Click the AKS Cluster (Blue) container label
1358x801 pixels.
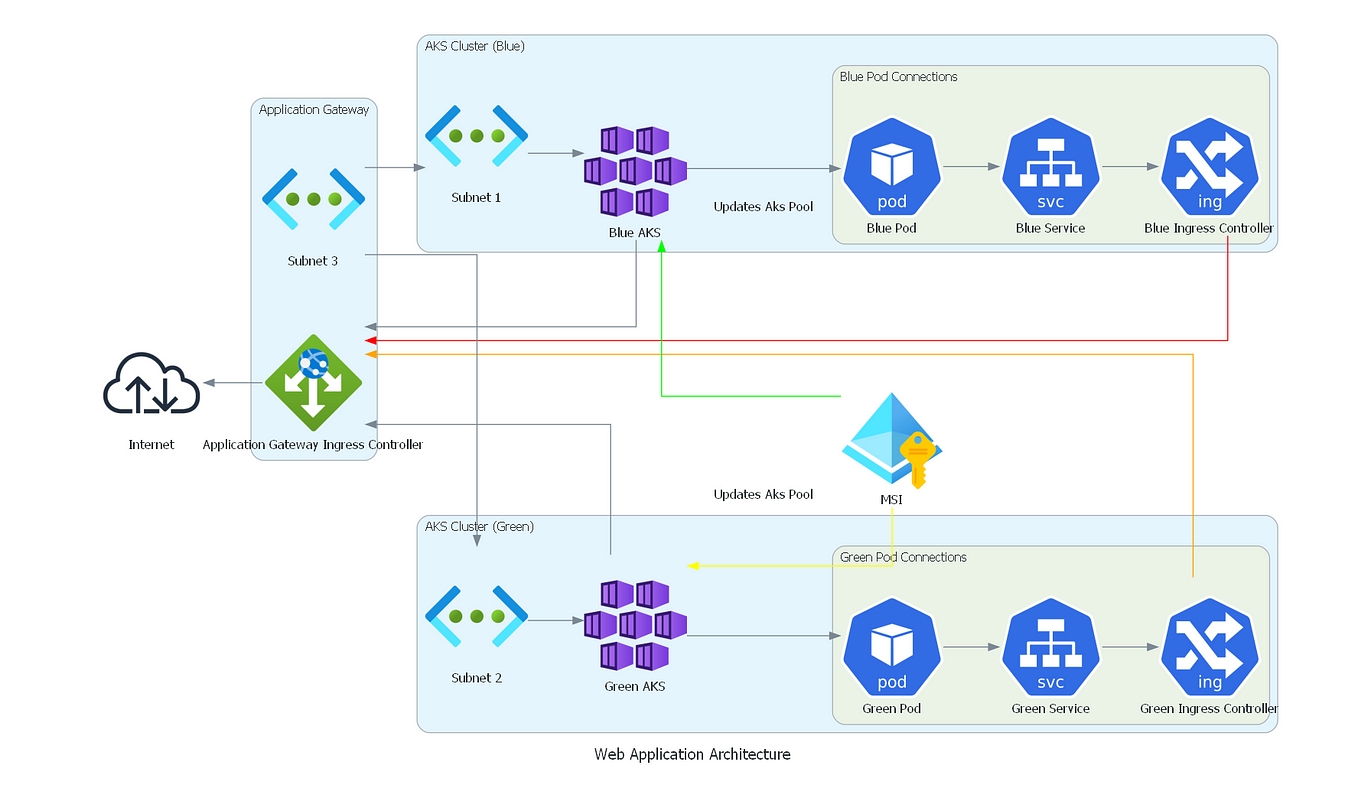[x=474, y=46]
